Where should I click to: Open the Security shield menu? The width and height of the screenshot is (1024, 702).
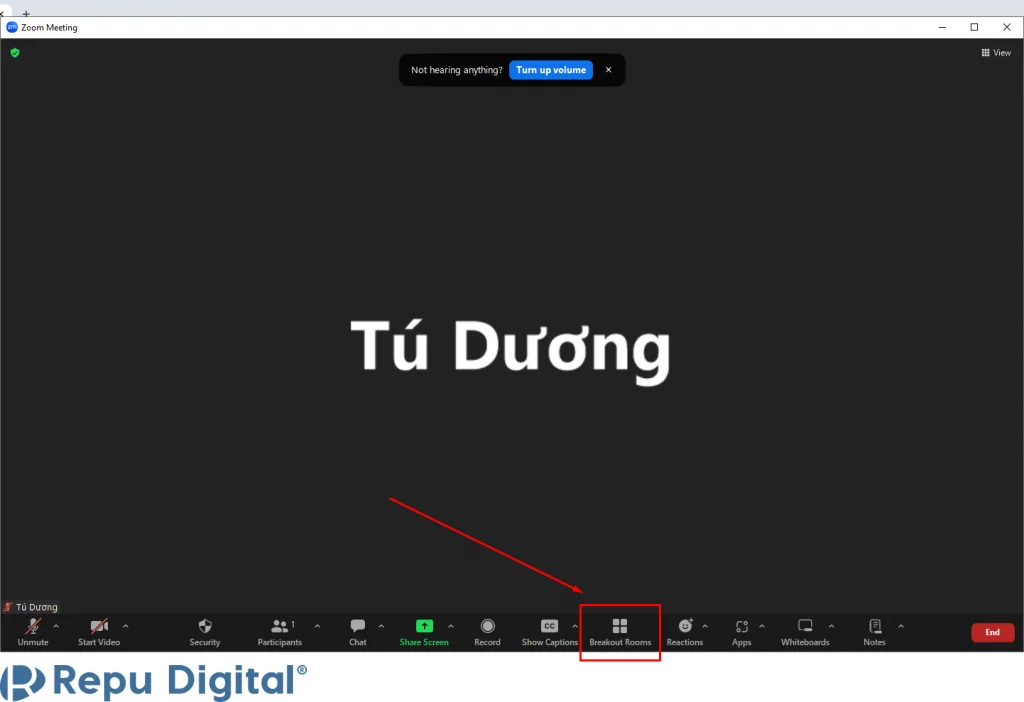204,631
